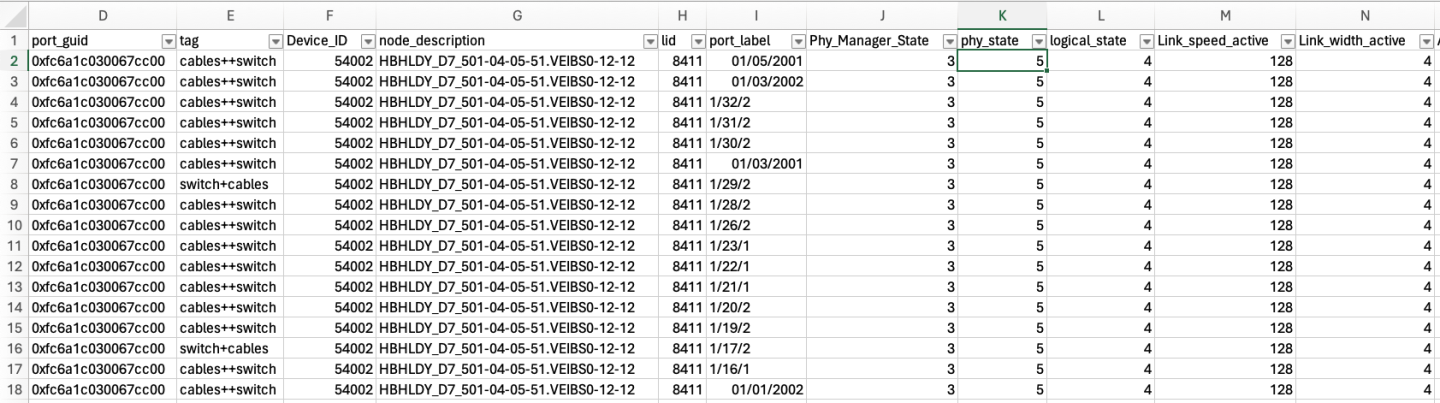The image size is (1440, 403).
Task: Open the port_guid filter dropdown
Action: pos(168,41)
